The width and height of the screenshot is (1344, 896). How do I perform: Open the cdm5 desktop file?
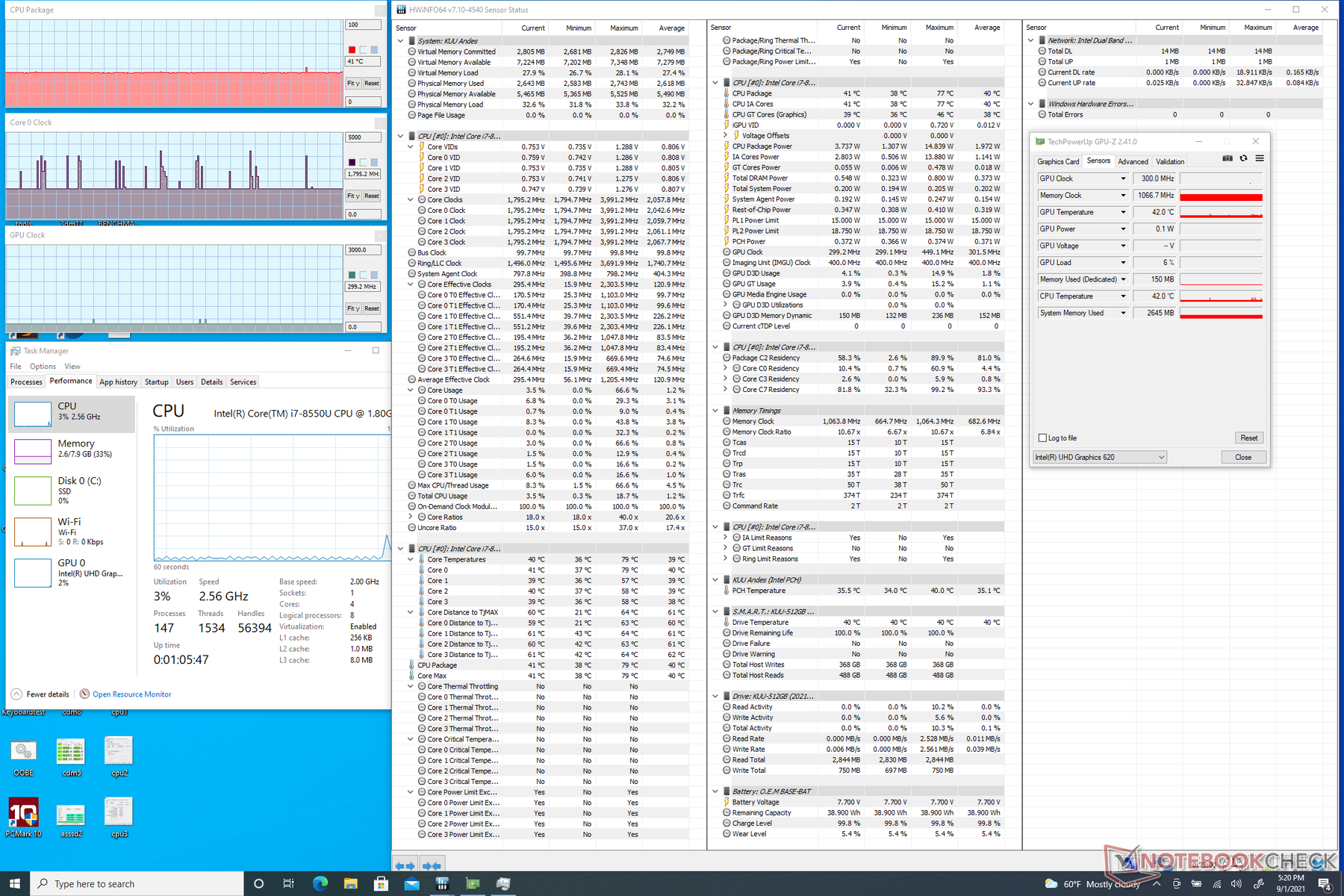tap(71, 757)
